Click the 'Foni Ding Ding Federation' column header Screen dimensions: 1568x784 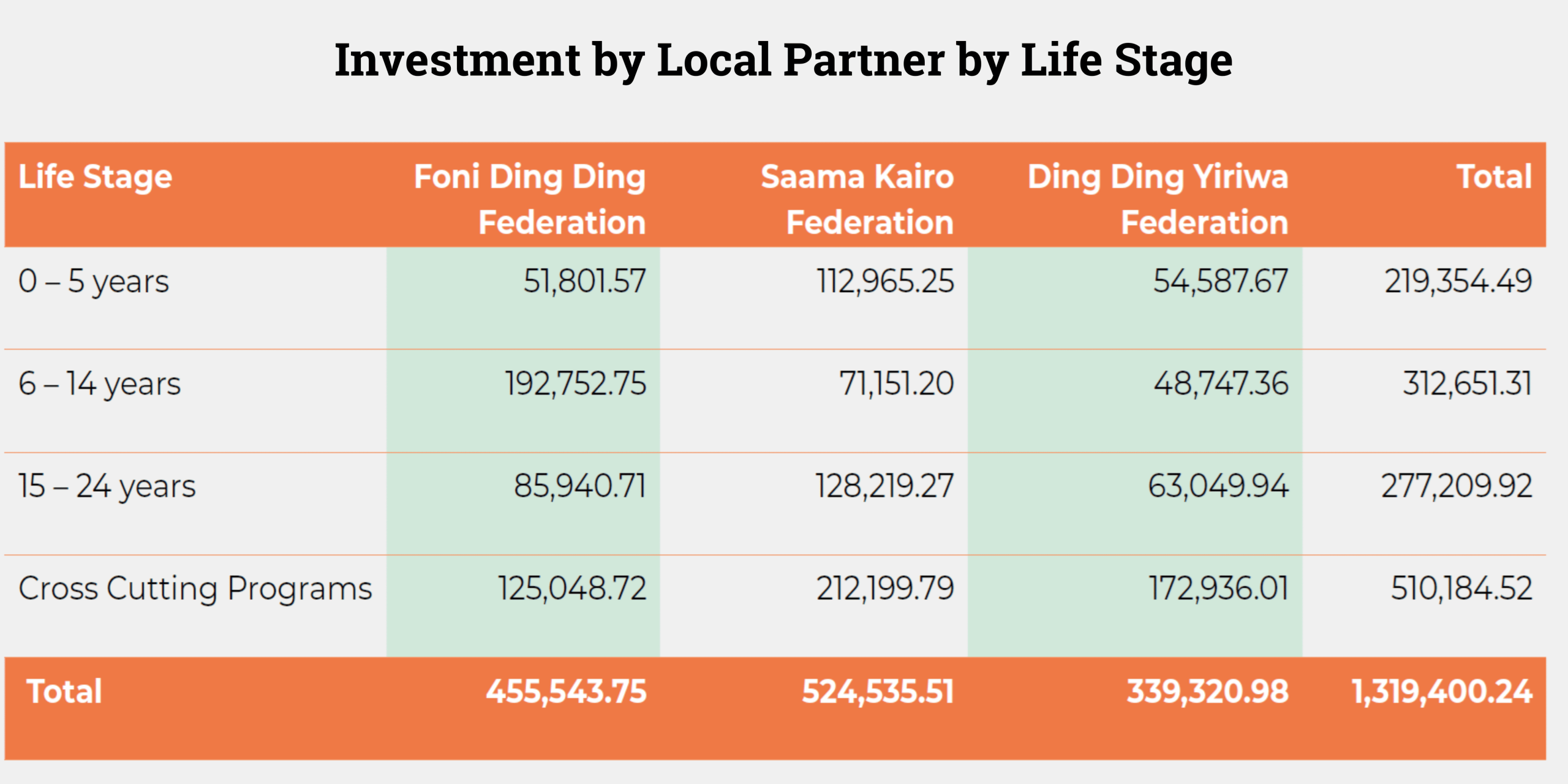pyautogui.click(x=530, y=198)
